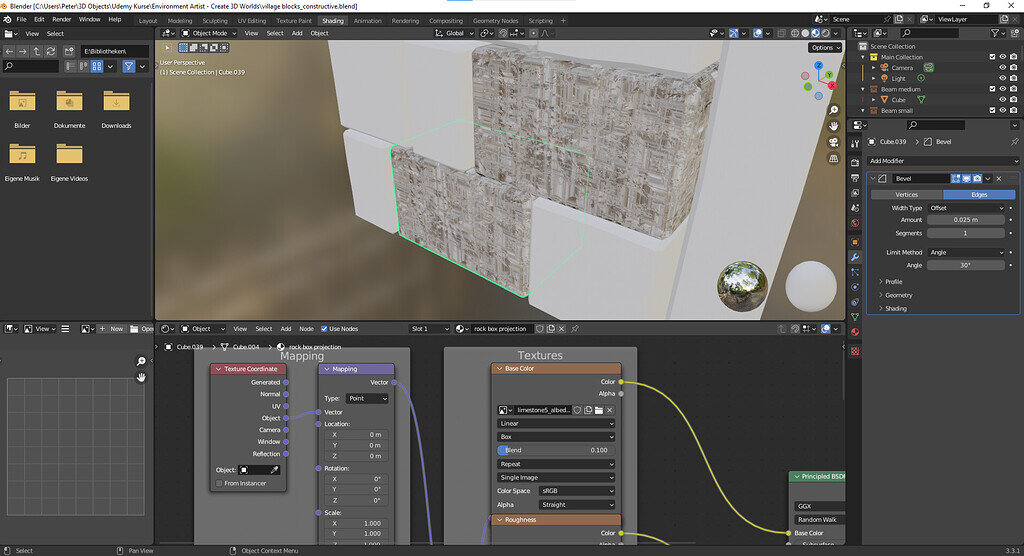This screenshot has width=1024, height=556.
Task: Remove the Bevel modifier with the X
Action: click(x=1000, y=178)
